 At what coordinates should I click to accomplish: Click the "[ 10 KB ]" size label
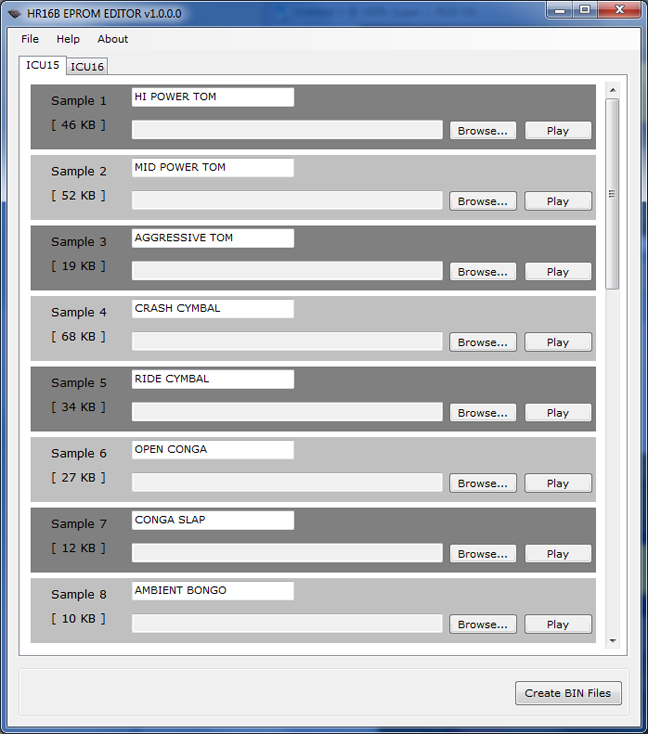click(79, 619)
